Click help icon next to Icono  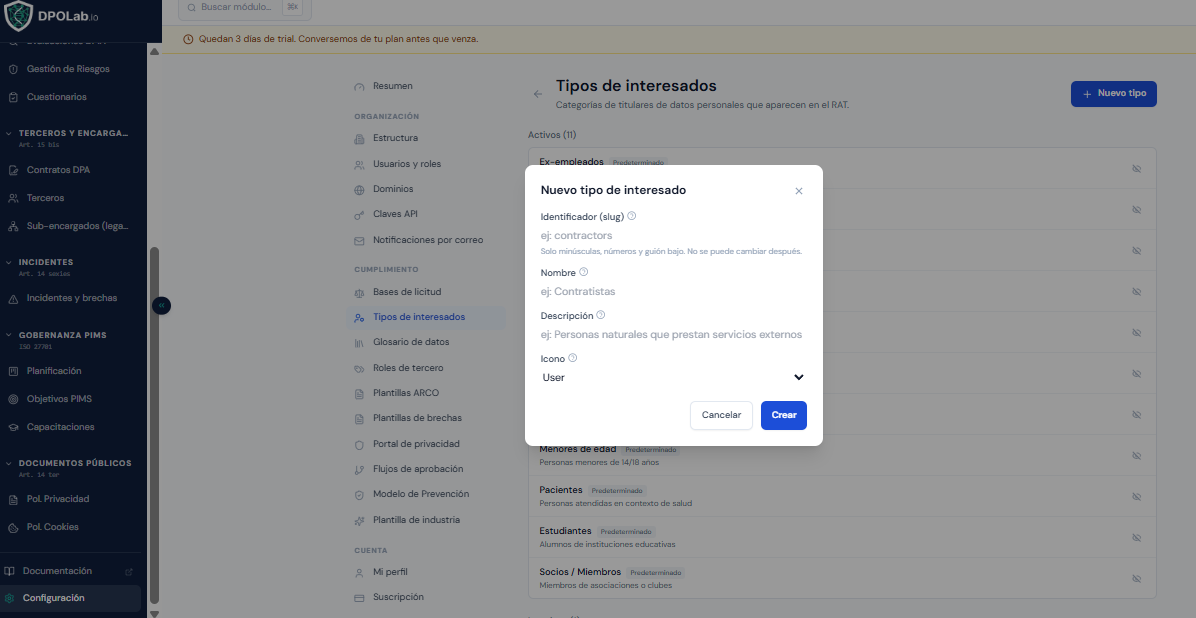coord(573,357)
